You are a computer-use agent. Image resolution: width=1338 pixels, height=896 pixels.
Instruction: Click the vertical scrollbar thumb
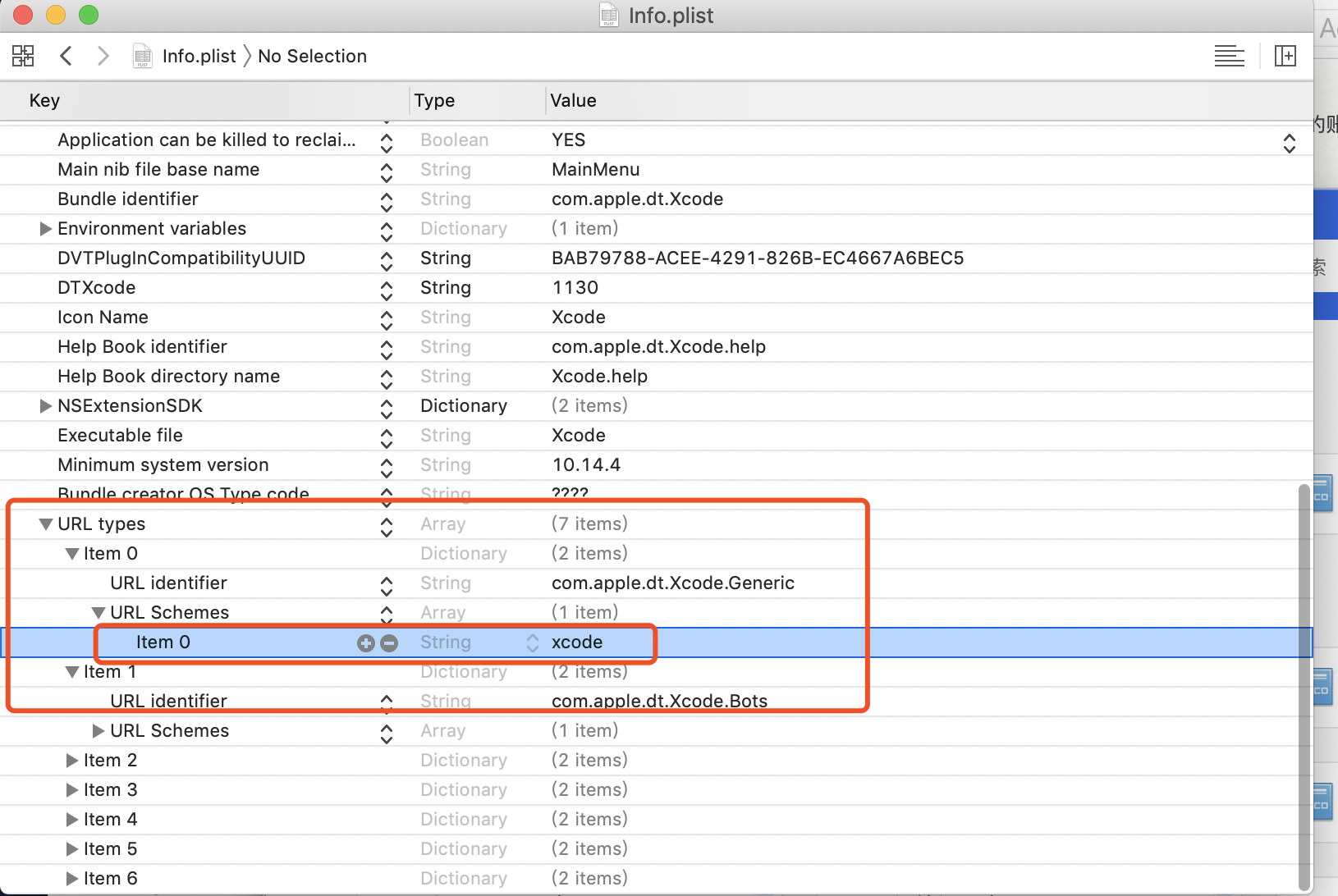[1304, 686]
